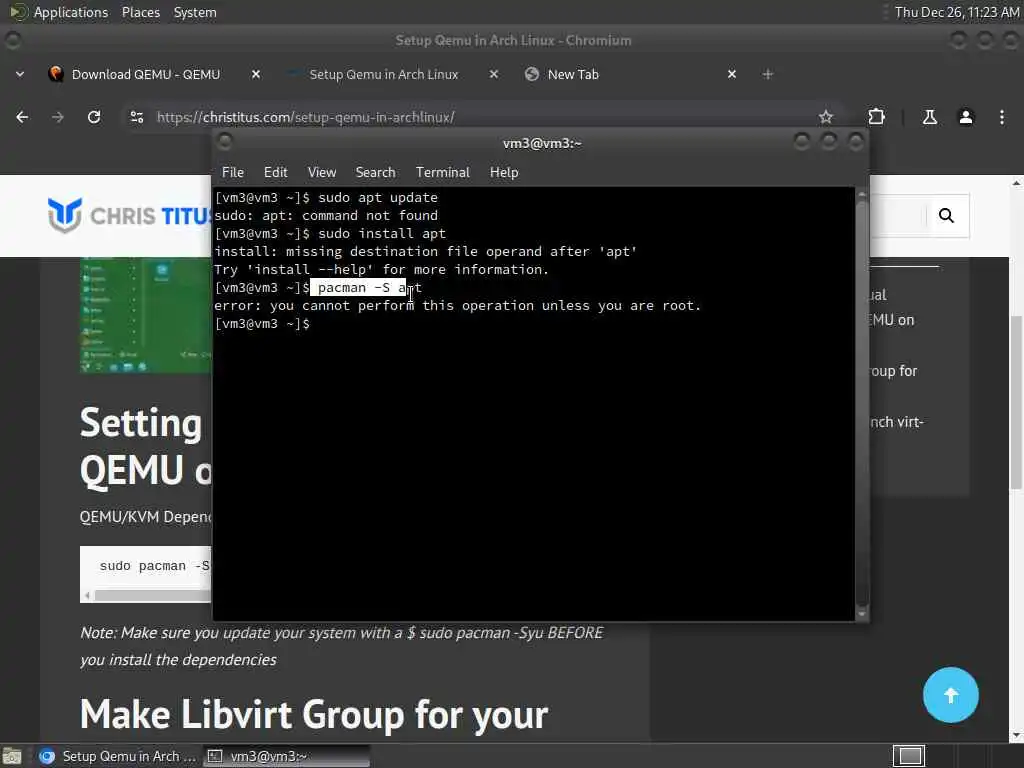
Task: Click terminal line 'sudo apt update'
Action: 378,197
